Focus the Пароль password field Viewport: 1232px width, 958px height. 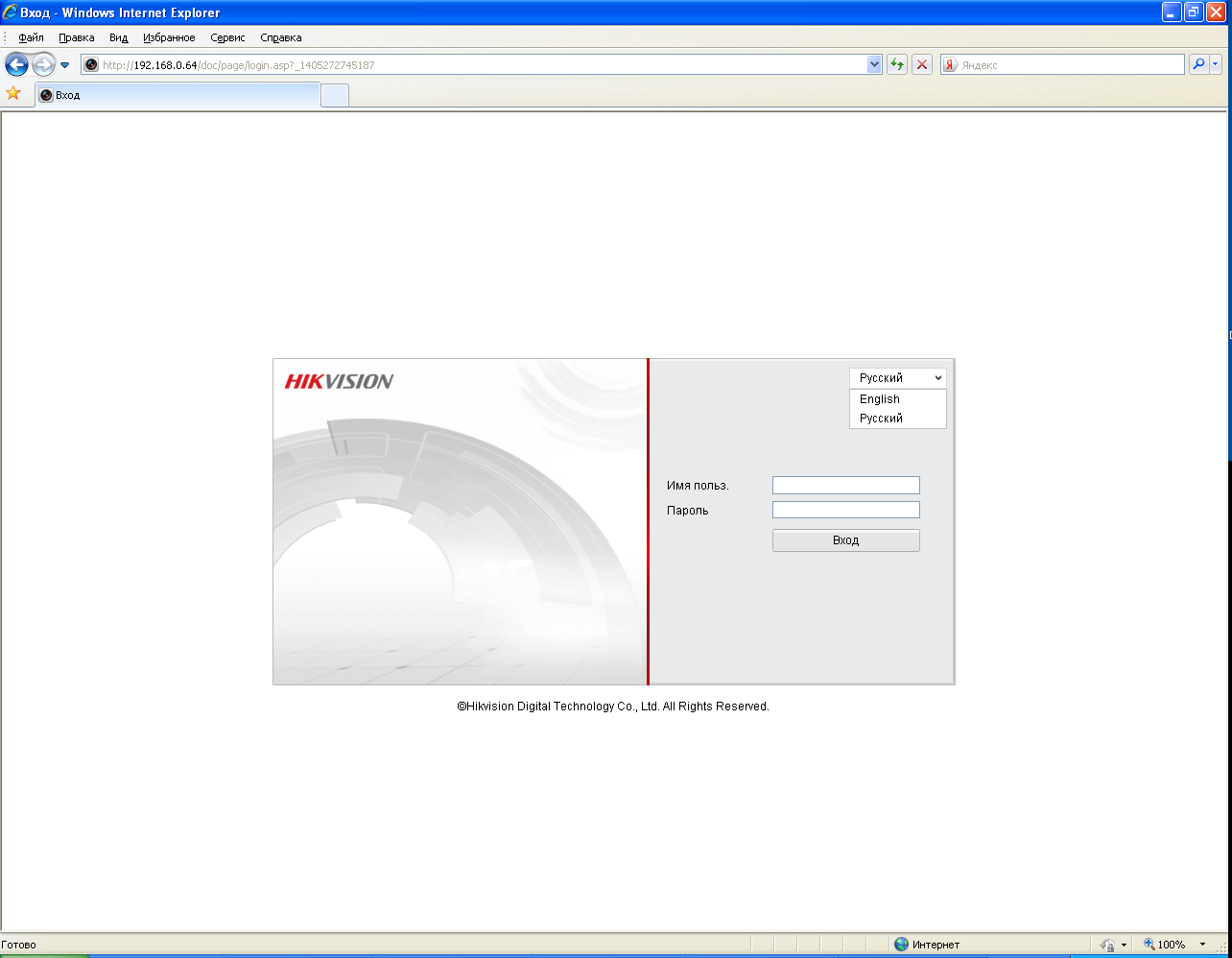coord(845,510)
